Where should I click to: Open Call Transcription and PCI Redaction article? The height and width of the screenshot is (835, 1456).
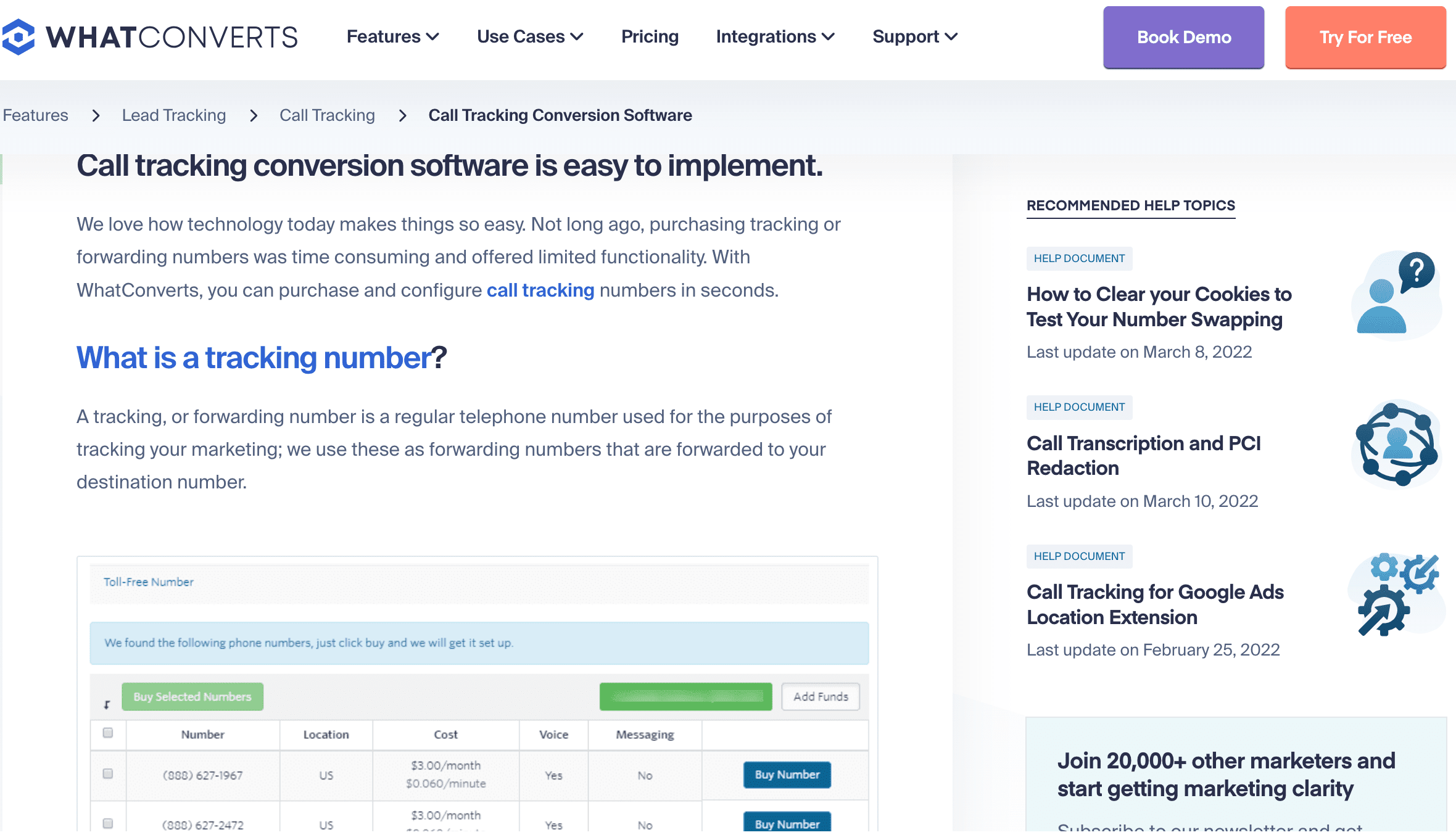point(1143,456)
